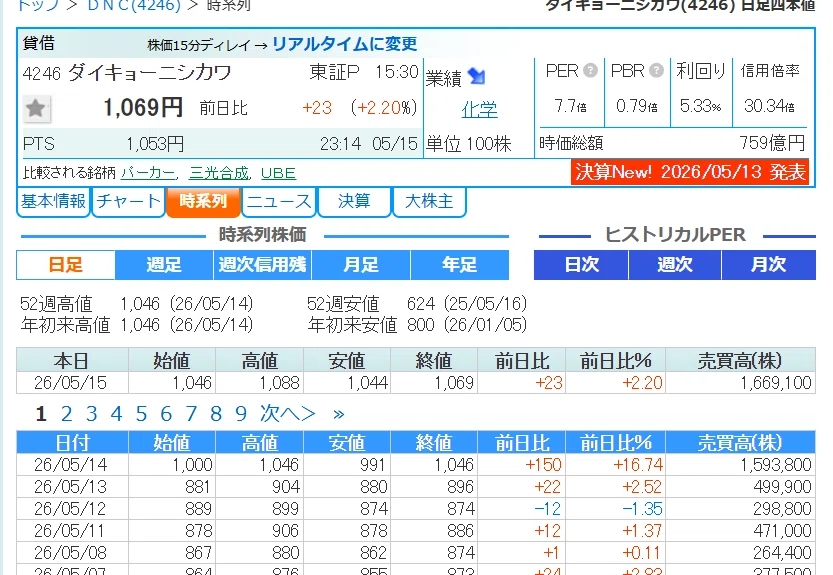Click the 決算New! 2026/05/13 発表 banner
The image size is (833, 575).
[690, 172]
